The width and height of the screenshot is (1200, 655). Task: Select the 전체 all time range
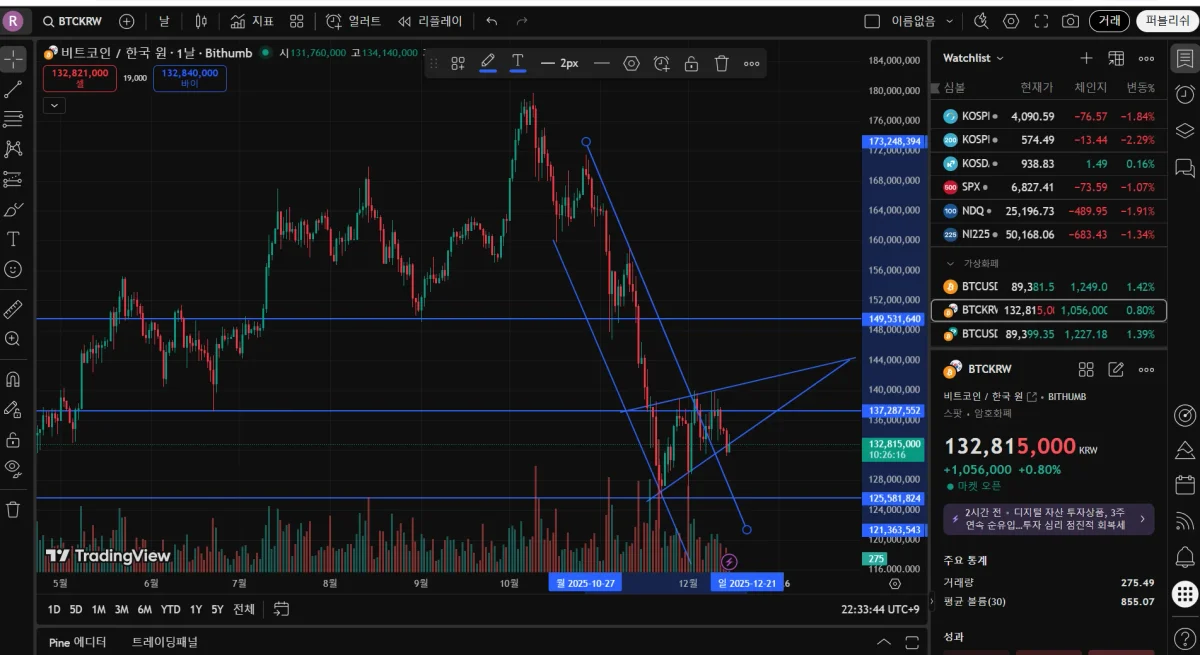point(243,609)
